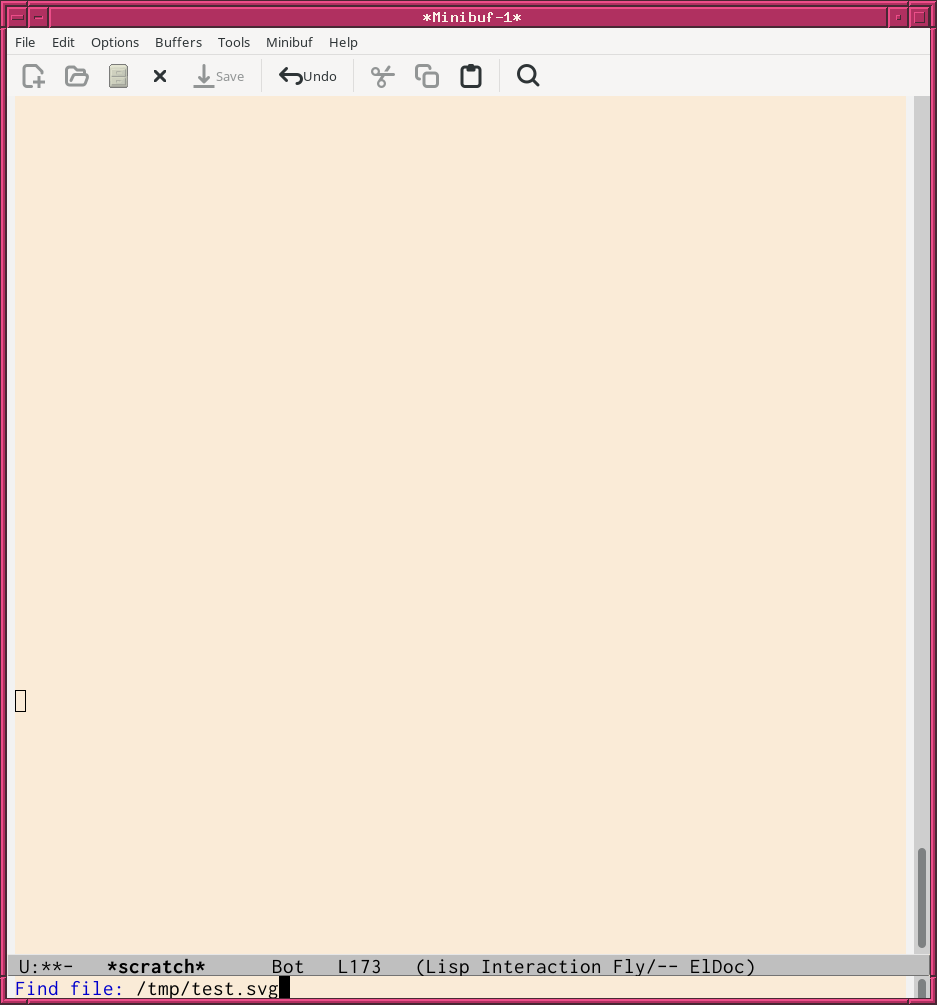Cut text with the scissors icon

[383, 76]
